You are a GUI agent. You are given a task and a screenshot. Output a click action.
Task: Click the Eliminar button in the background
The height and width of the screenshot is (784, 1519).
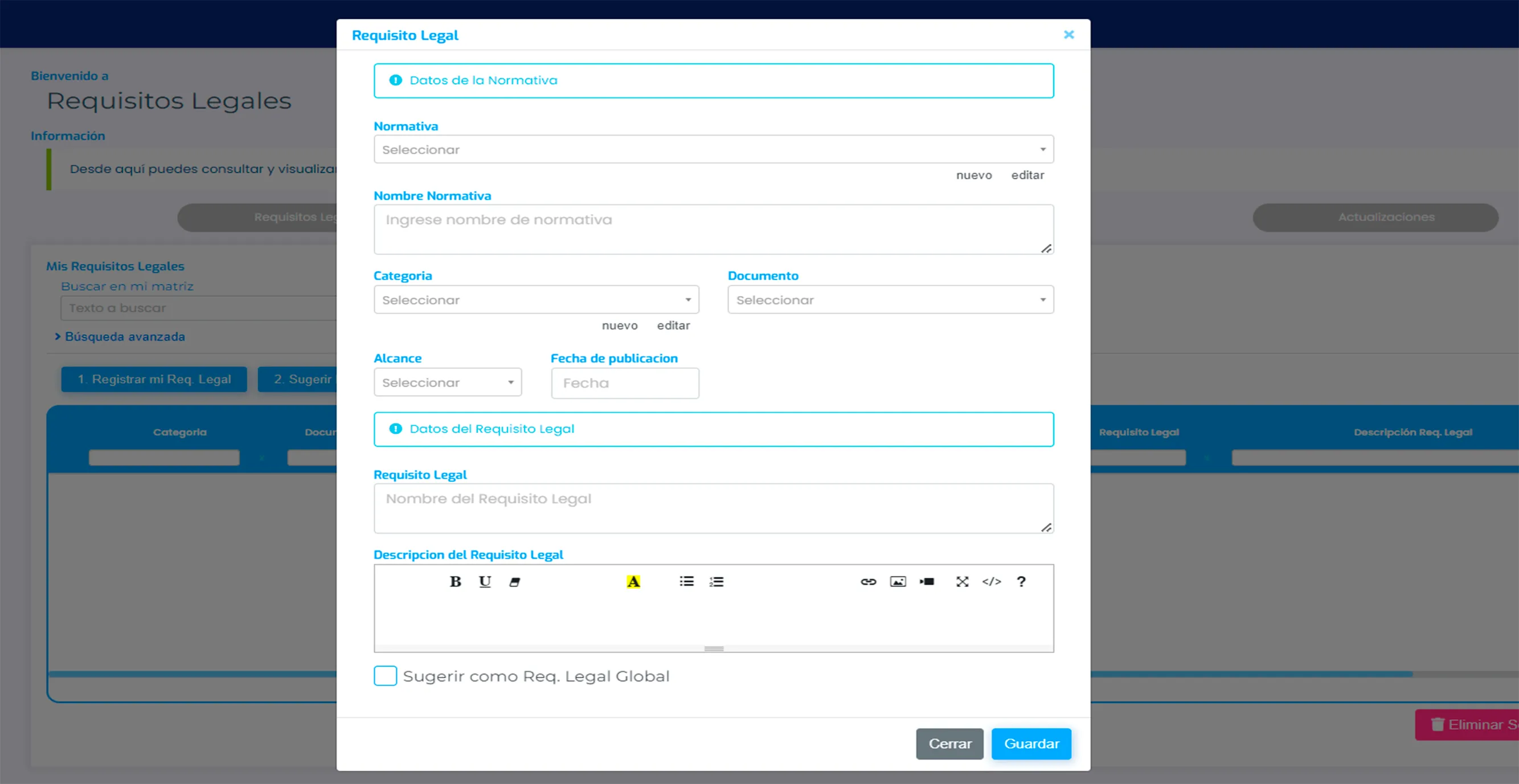(1467, 724)
